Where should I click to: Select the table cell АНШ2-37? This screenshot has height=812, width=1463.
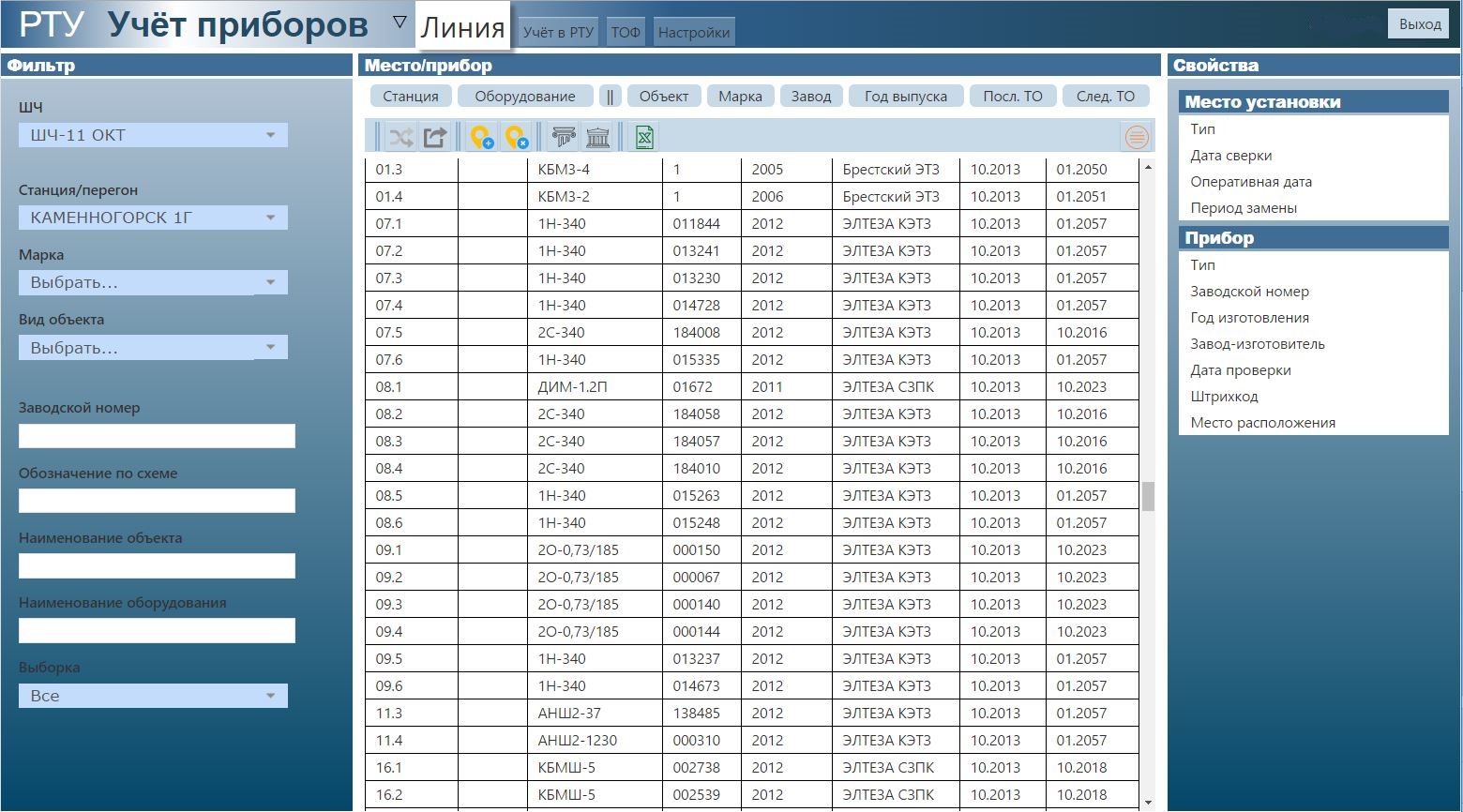tap(595, 714)
